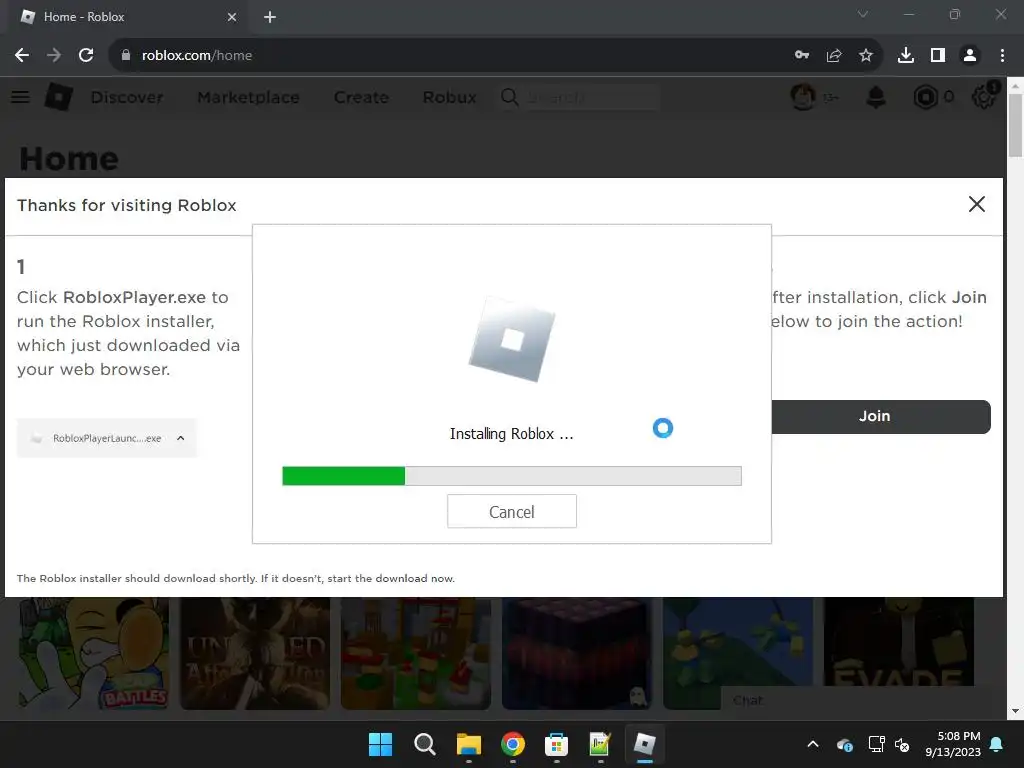The width and height of the screenshot is (1024, 768).
Task: Reload the Roblox page
Action: click(x=86, y=56)
